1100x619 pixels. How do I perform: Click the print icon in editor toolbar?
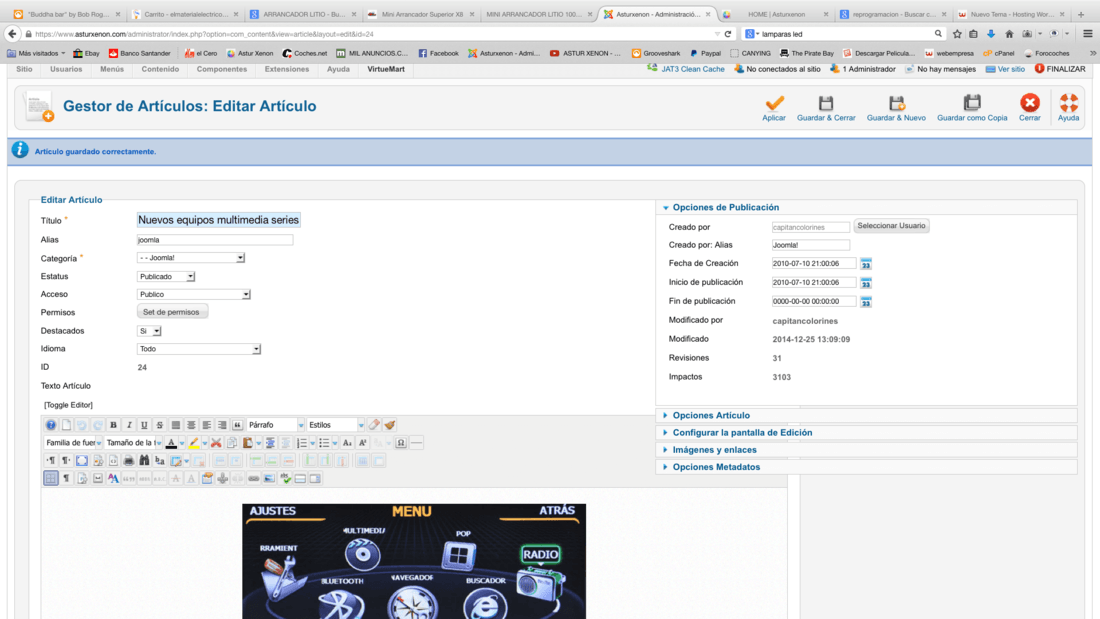coord(128,460)
